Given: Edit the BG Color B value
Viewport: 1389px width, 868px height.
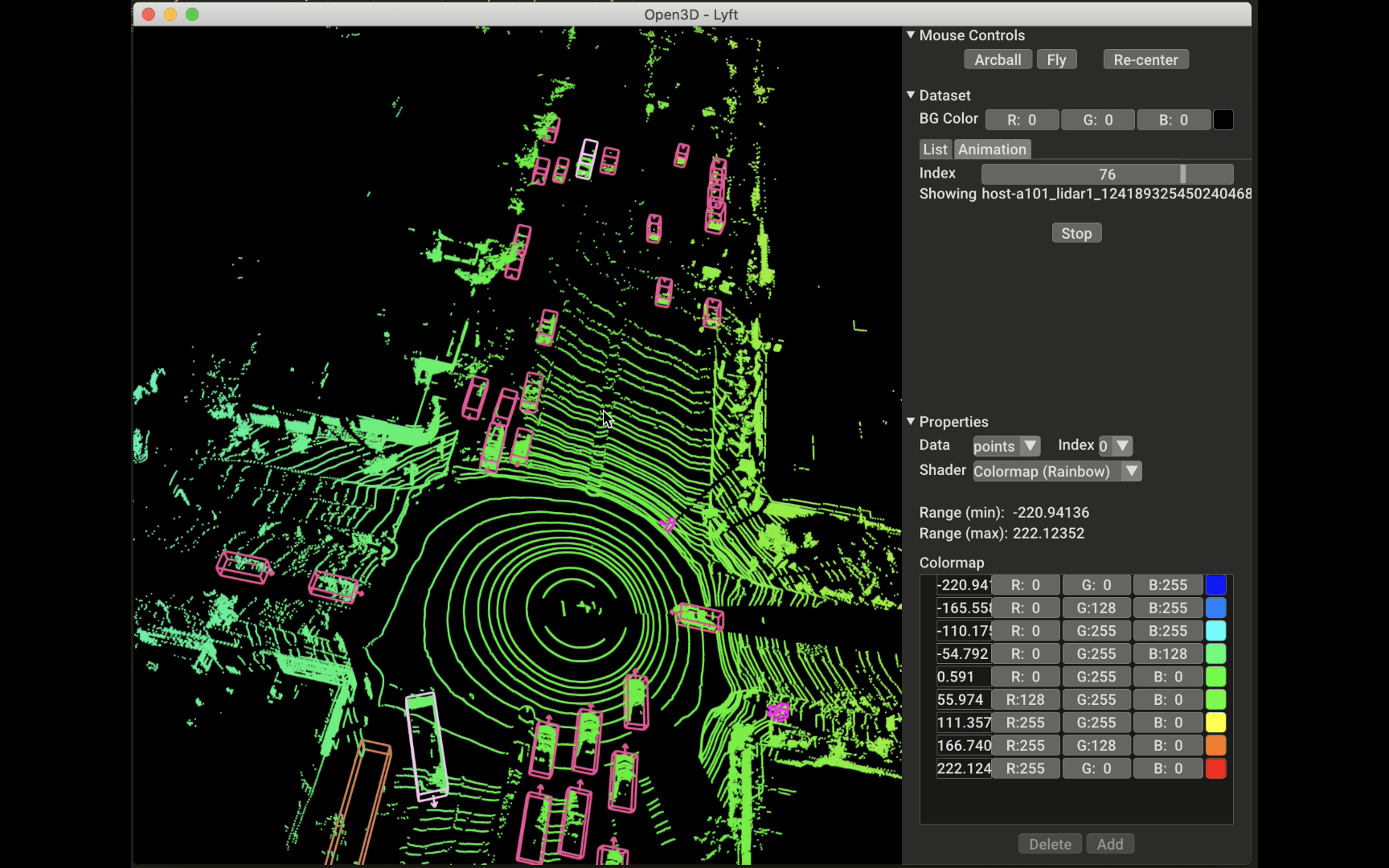Looking at the screenshot, I should click(1174, 120).
